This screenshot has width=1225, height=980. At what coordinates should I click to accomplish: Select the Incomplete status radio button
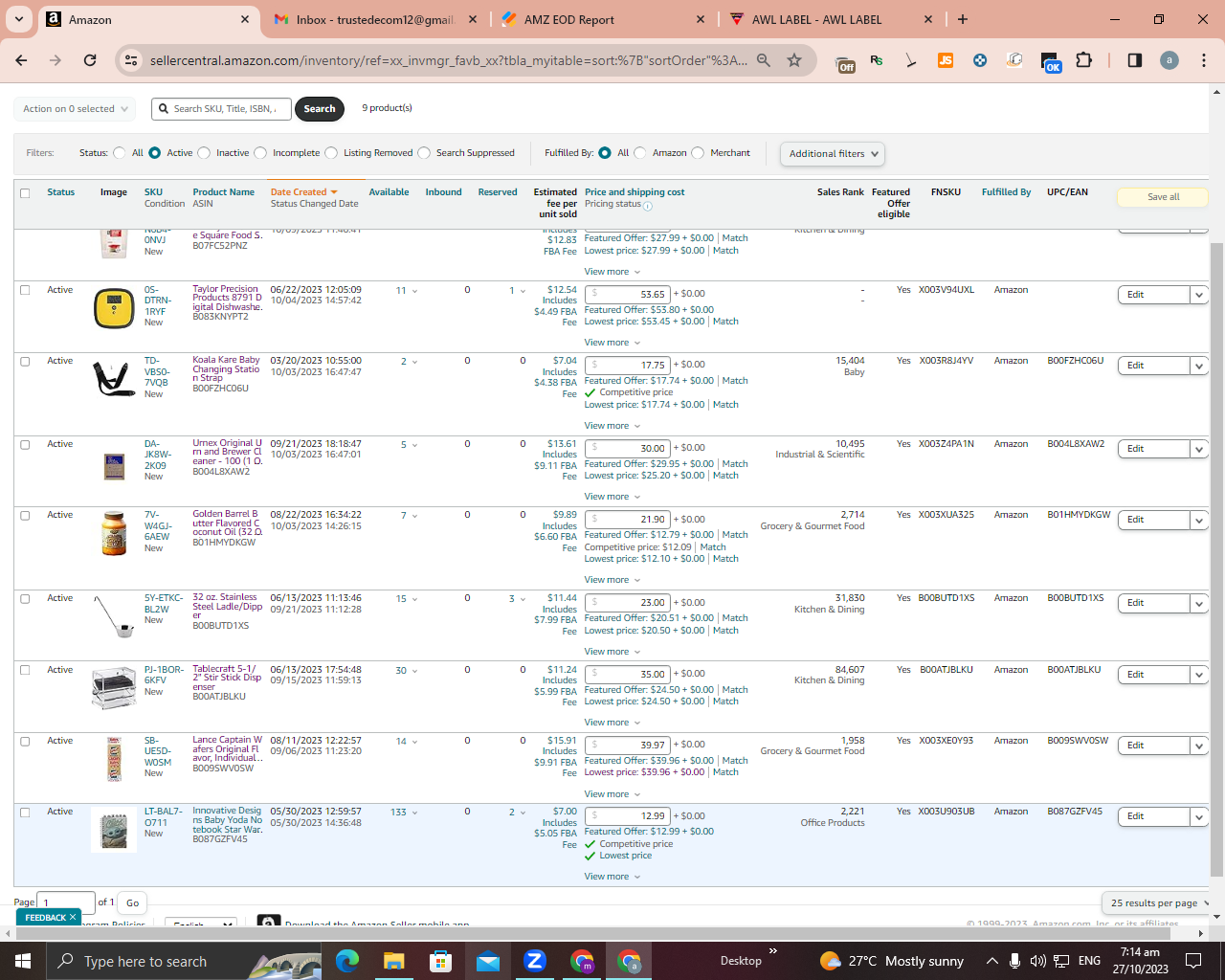tap(260, 153)
